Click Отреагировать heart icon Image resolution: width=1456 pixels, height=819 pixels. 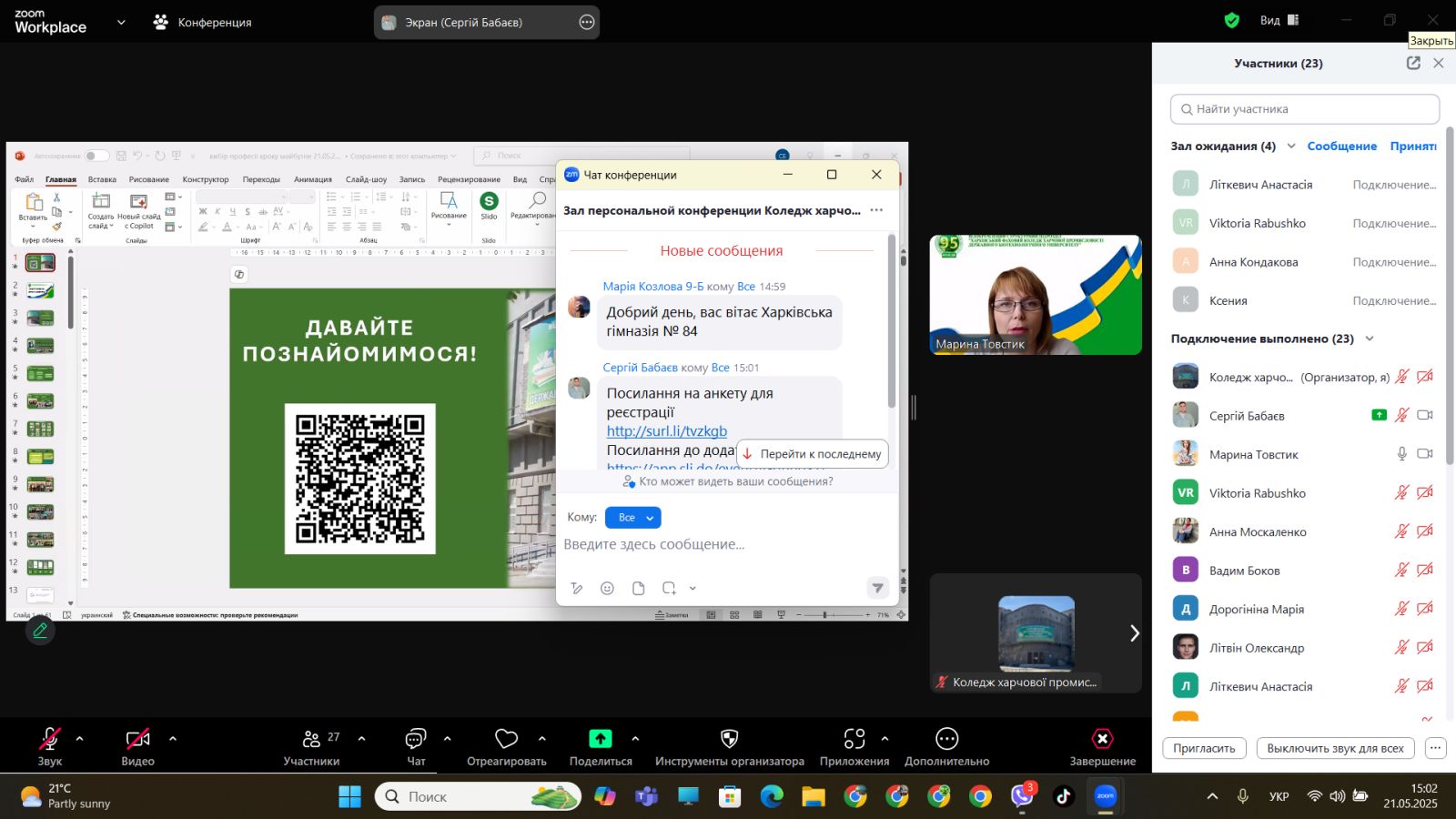tap(506, 739)
